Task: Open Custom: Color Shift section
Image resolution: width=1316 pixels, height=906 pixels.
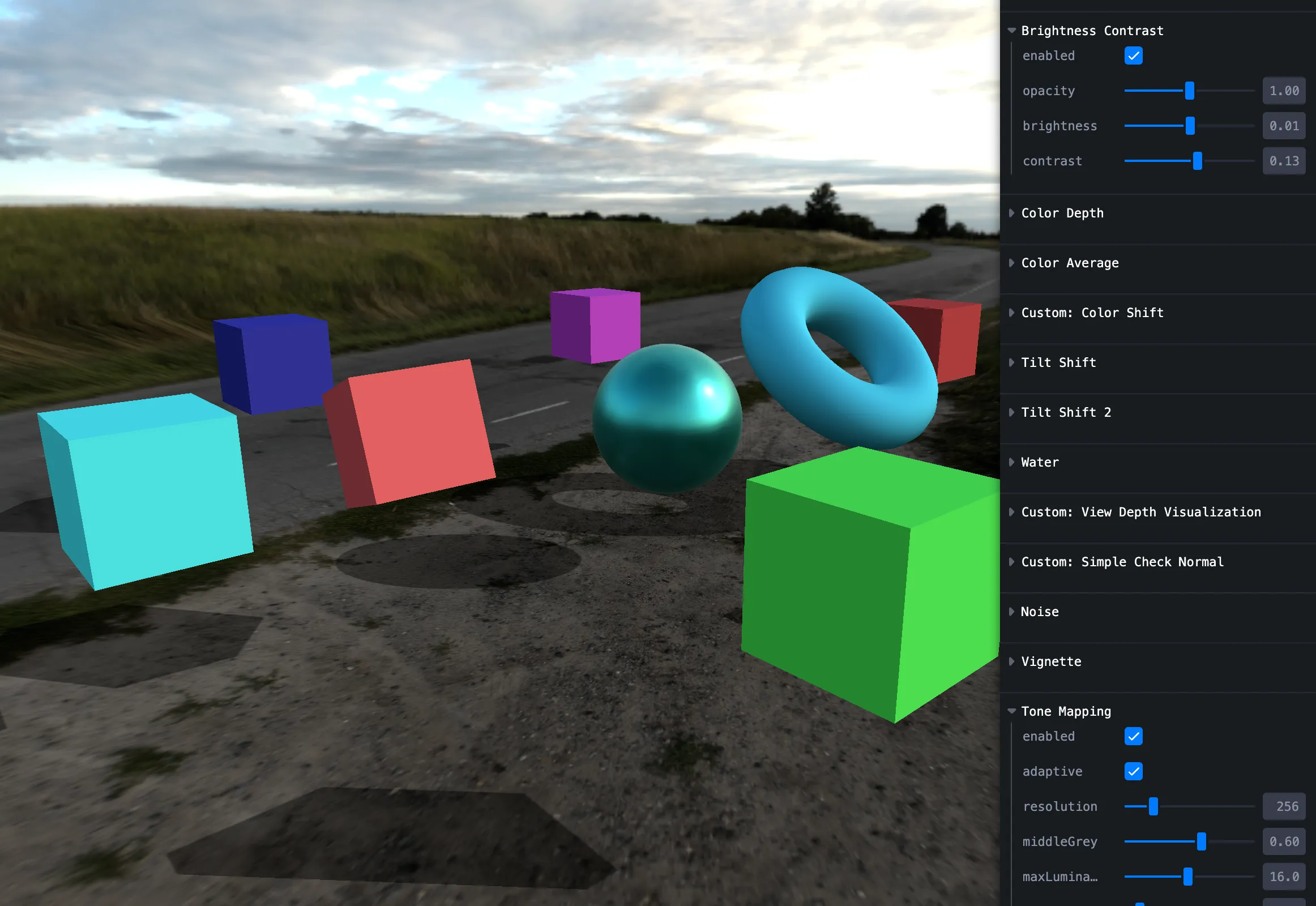Action: pos(1091,313)
